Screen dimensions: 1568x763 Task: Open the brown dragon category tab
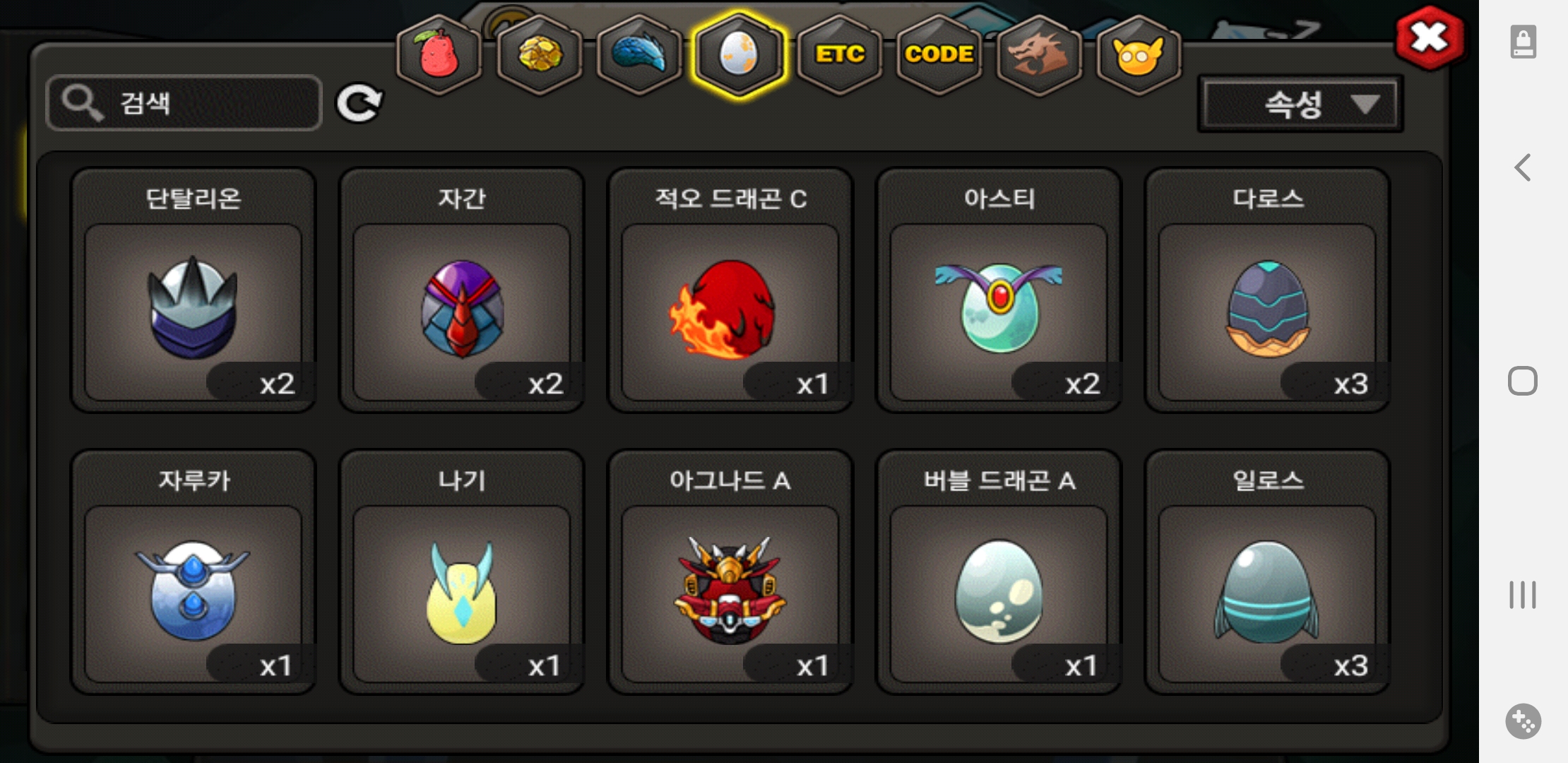pos(1038,54)
